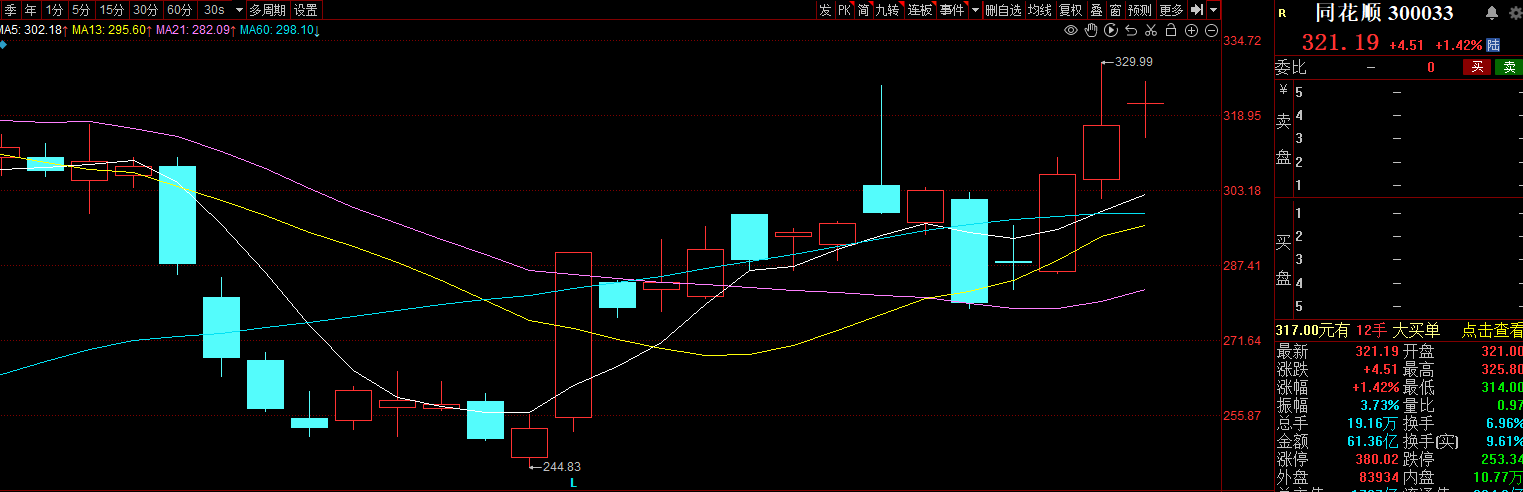
Task: Click the MA5: 302.18 indicator label
Action: tap(32, 31)
